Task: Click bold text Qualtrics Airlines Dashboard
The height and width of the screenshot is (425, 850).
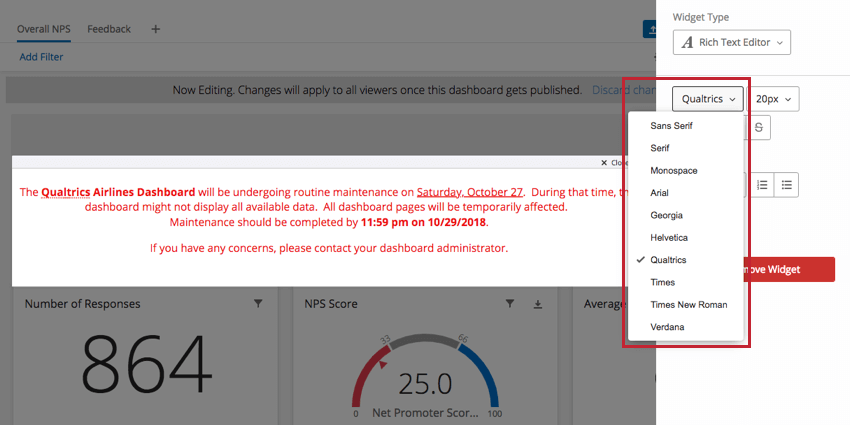Action: pyautogui.click(x=118, y=192)
